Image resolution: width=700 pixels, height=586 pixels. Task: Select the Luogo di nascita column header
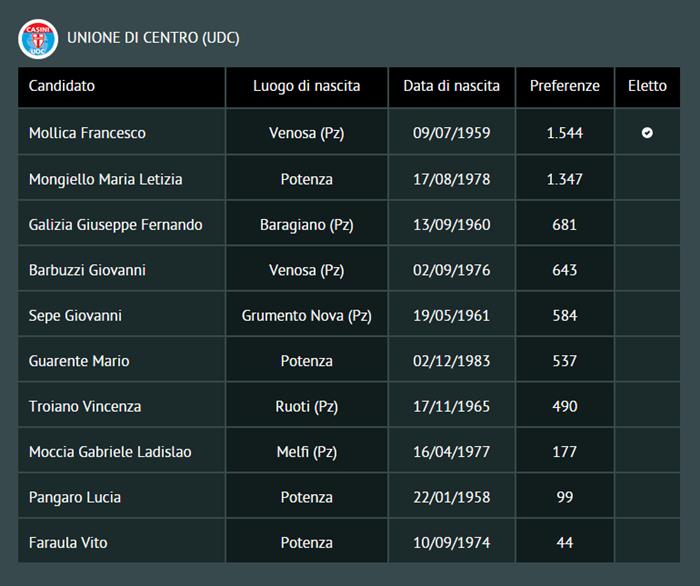(306, 86)
